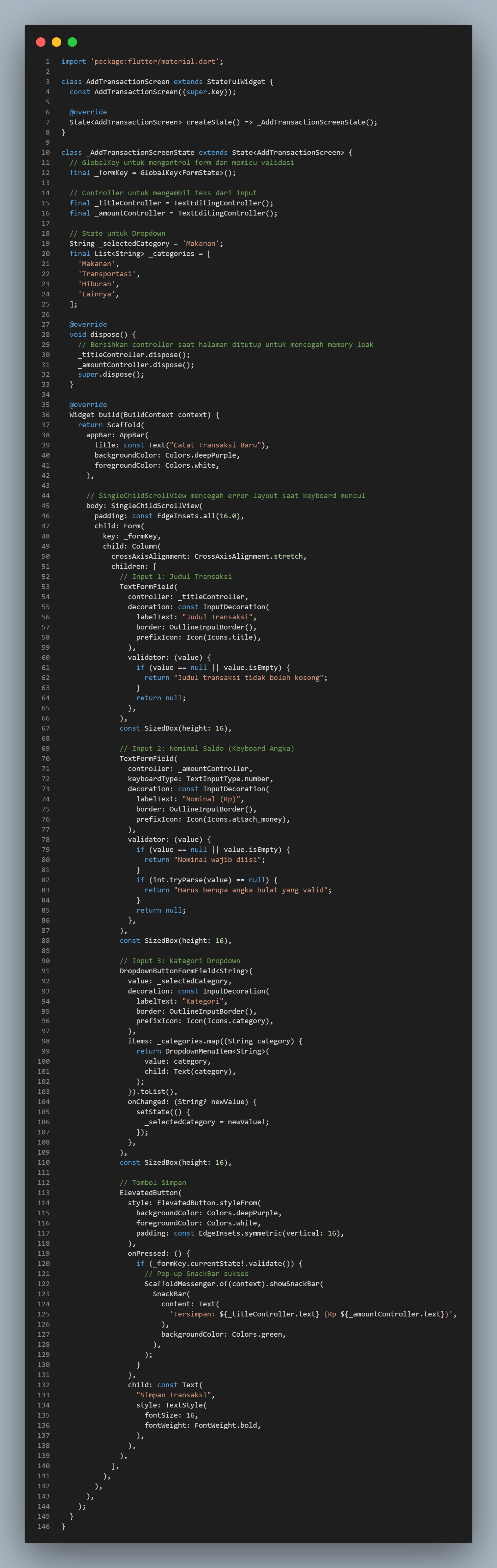Click the green maximize dot
Image resolution: width=497 pixels, height=1568 pixels.
click(x=72, y=42)
